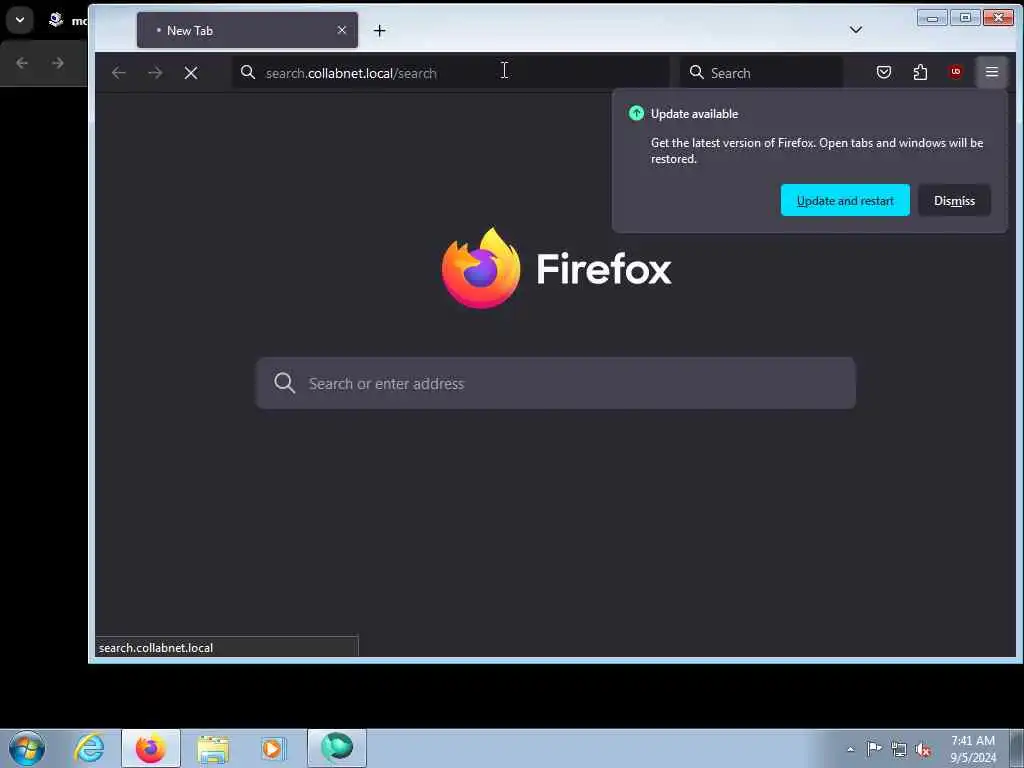
Task: Focus the toolbar Search box
Action: [761, 72]
